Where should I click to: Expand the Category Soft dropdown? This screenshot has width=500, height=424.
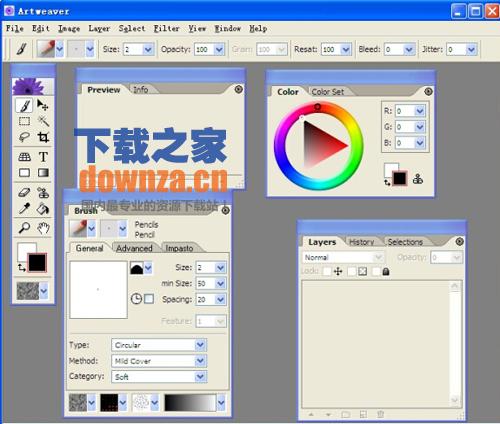(x=200, y=377)
